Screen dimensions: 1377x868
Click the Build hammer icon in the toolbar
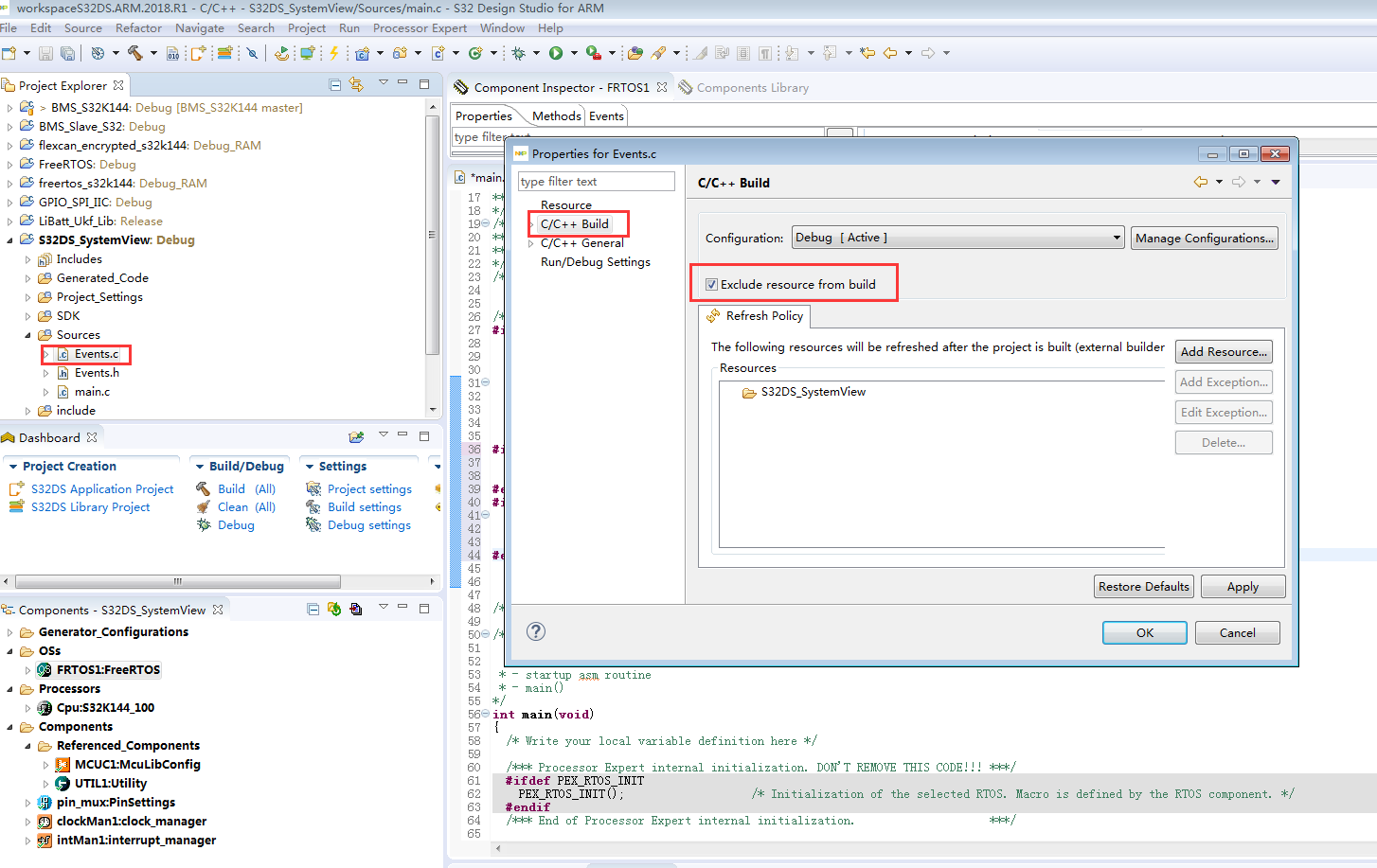point(135,52)
